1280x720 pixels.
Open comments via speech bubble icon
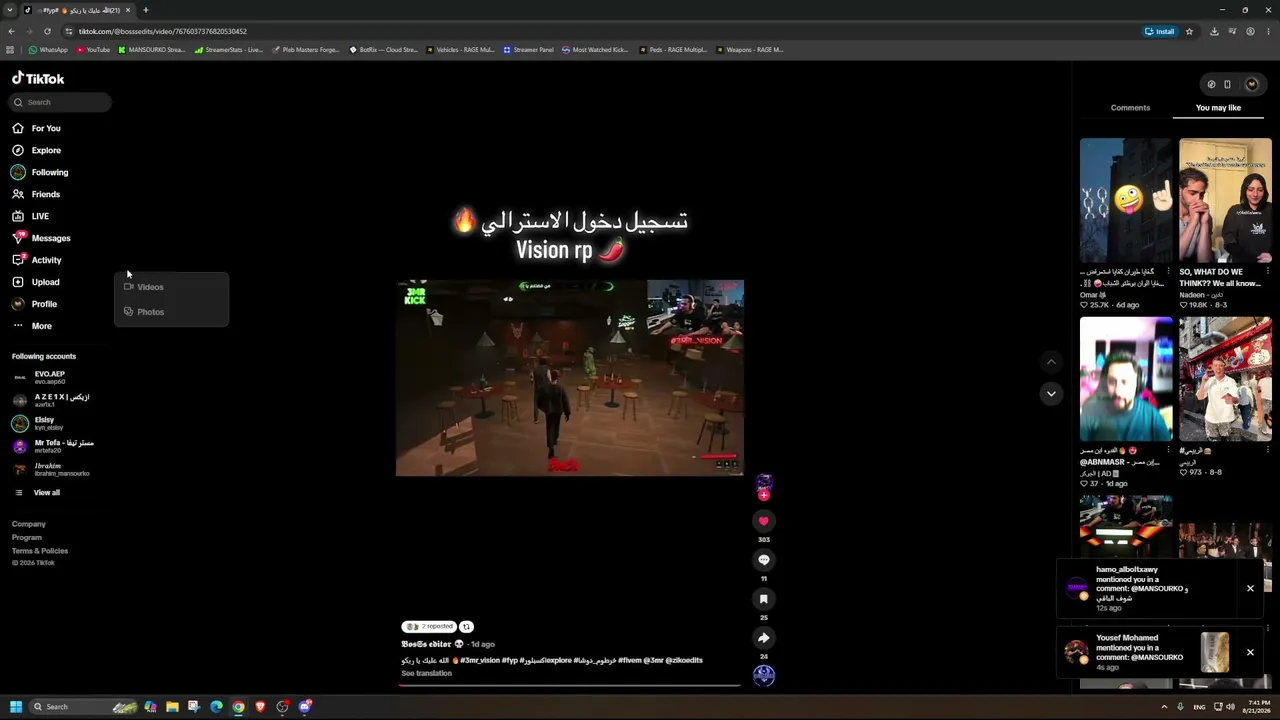tap(763, 560)
